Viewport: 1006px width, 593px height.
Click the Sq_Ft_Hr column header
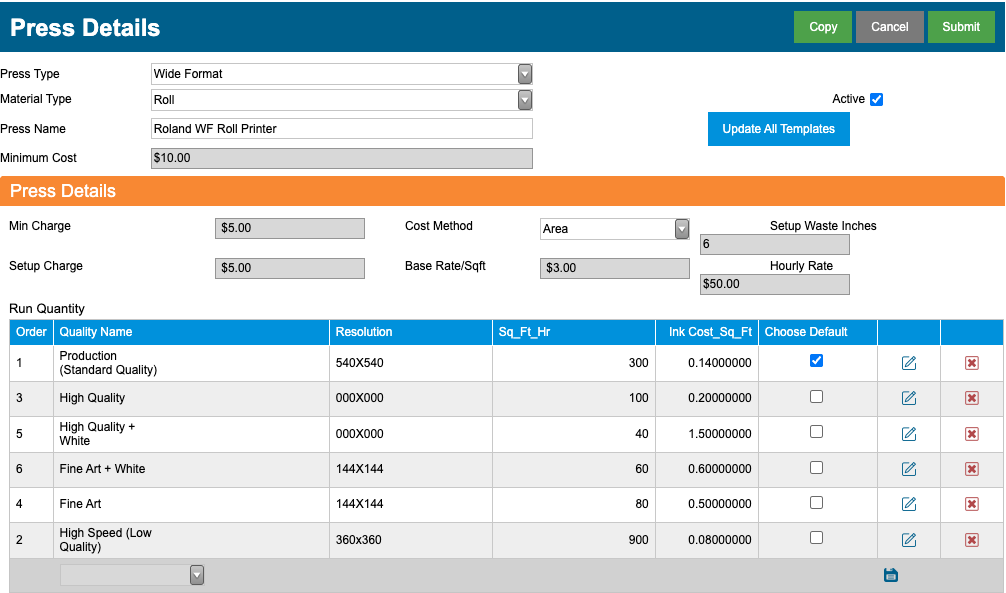point(524,332)
